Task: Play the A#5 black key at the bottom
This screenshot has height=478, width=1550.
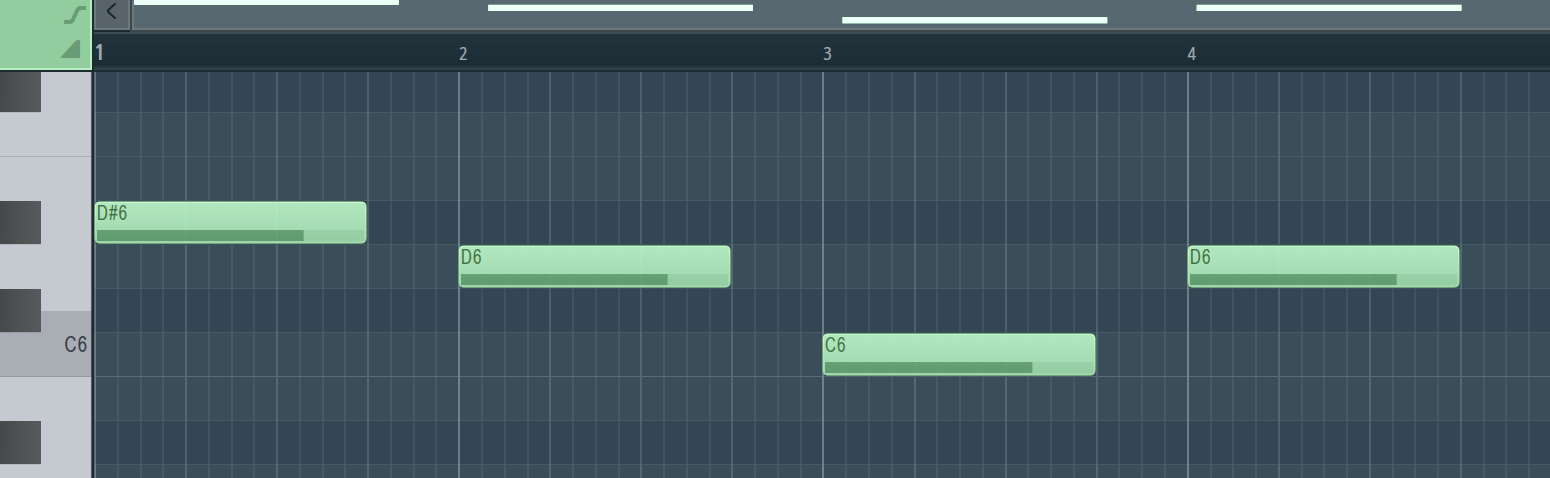Action: pyautogui.click(x=20, y=442)
